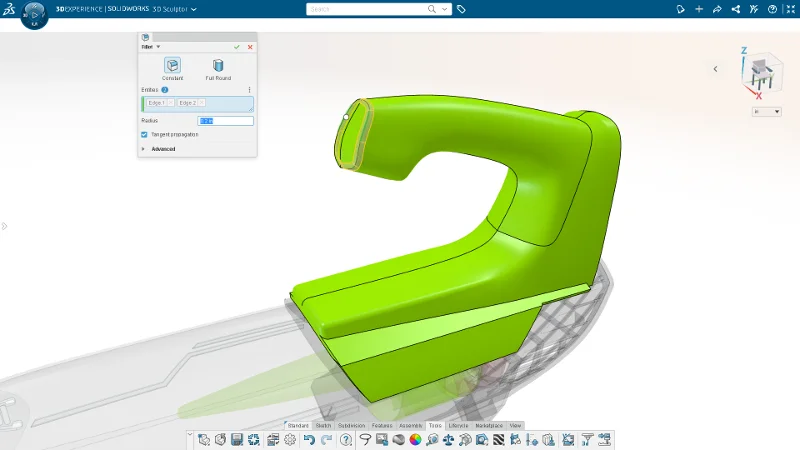Open the units dropdown below view cube
Image resolution: width=800 pixels, height=450 pixels.
[x=767, y=111]
